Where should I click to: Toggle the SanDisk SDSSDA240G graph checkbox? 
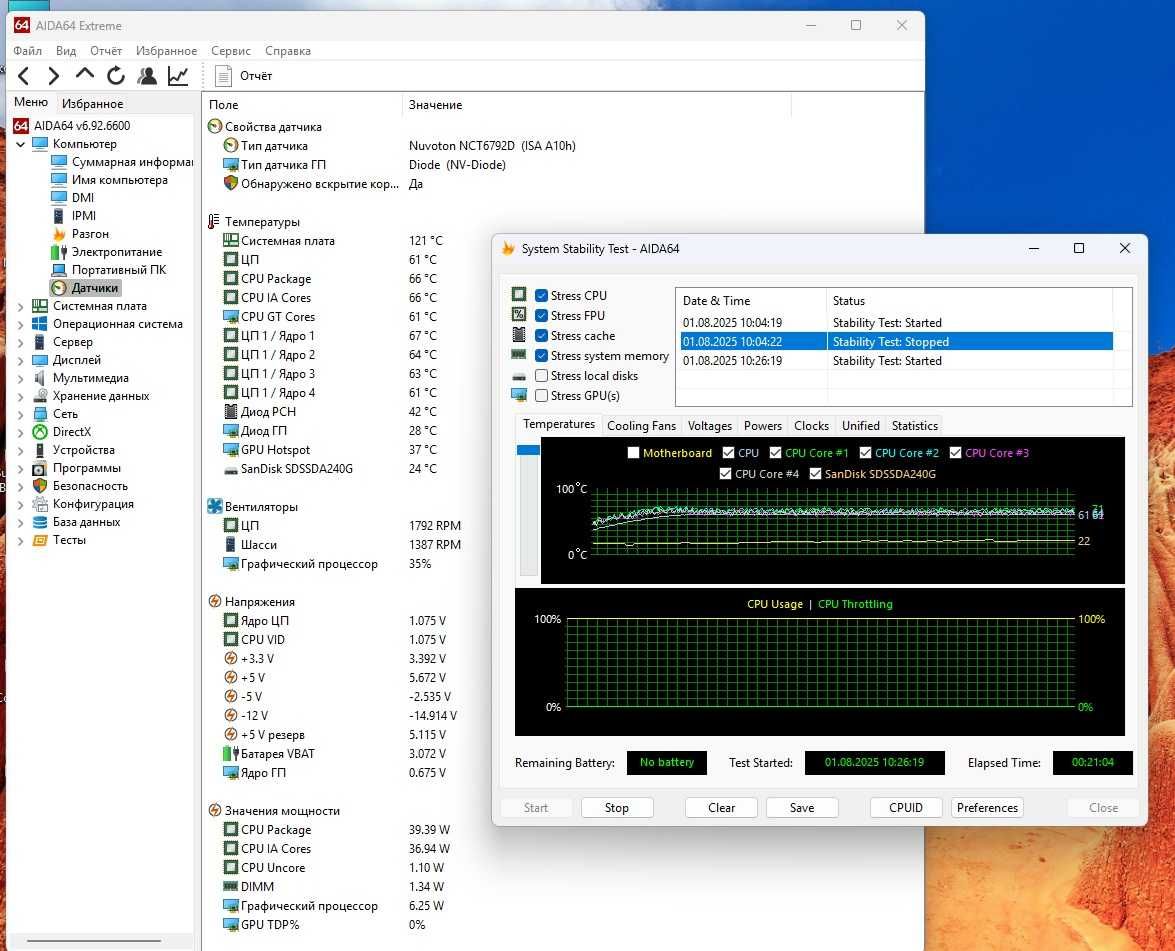tap(815, 474)
